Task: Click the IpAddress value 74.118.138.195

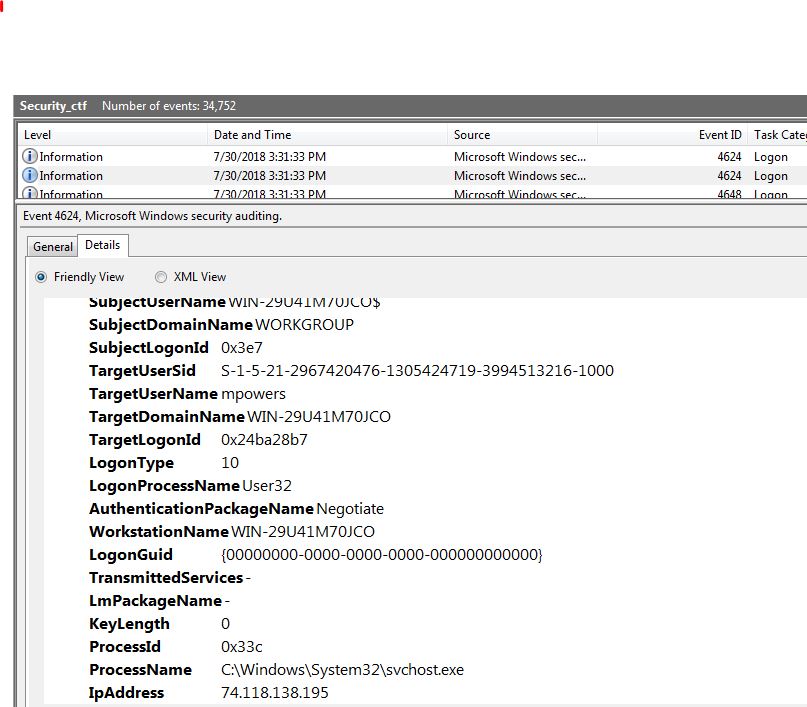Action: pos(274,693)
